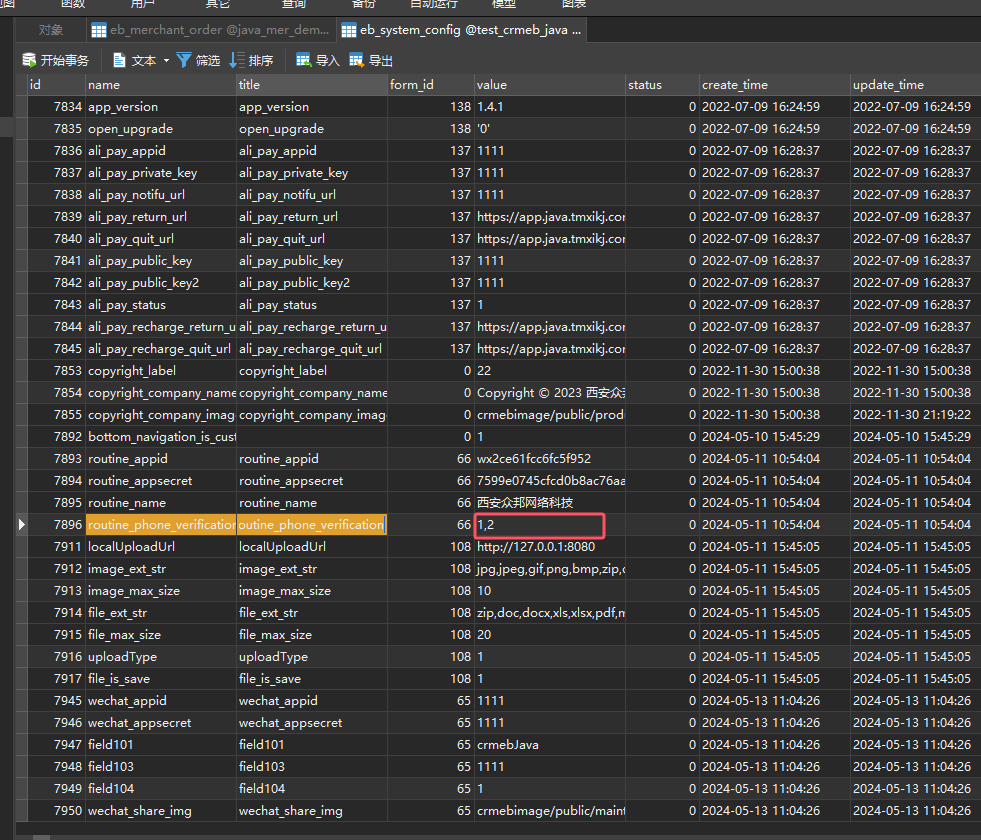Image resolution: width=981 pixels, height=840 pixels.
Task: Select the name cell app_version
Action: (x=161, y=107)
